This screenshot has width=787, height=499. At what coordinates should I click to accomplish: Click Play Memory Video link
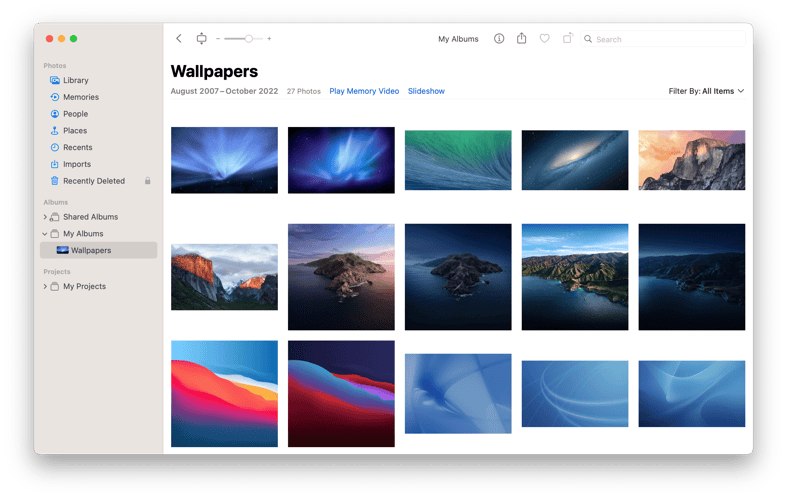pyautogui.click(x=364, y=91)
